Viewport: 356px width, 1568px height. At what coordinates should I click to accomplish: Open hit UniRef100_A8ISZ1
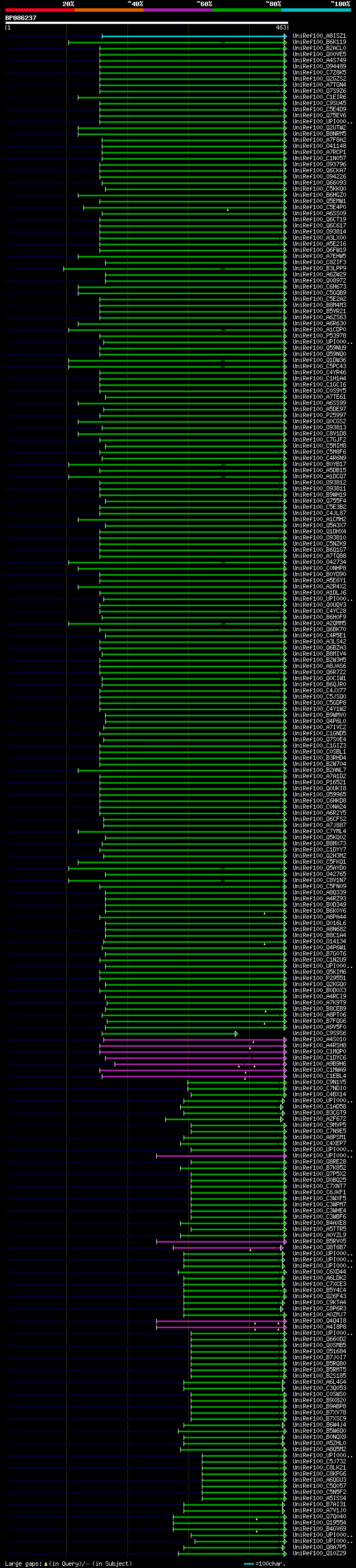click(x=319, y=37)
